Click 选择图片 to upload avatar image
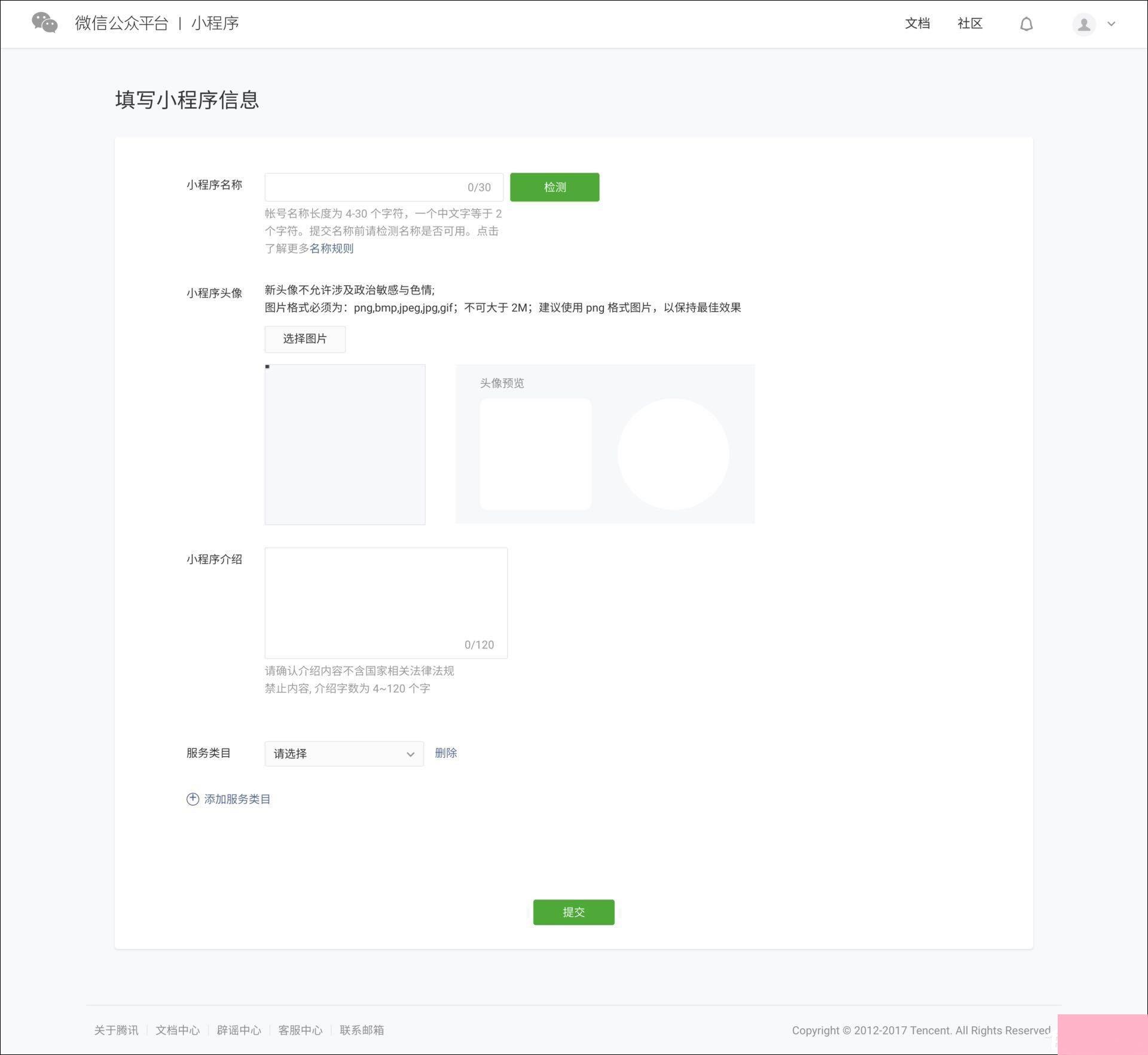 click(305, 339)
